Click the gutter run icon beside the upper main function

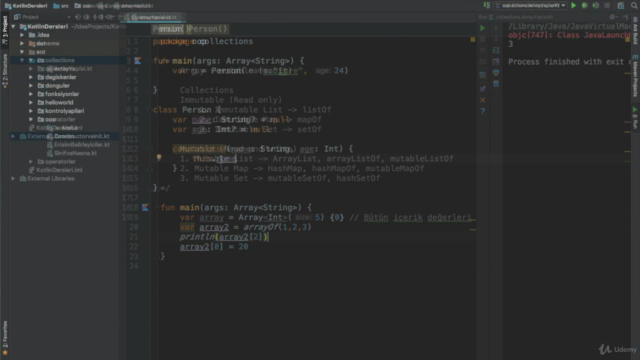pyautogui.click(x=138, y=61)
